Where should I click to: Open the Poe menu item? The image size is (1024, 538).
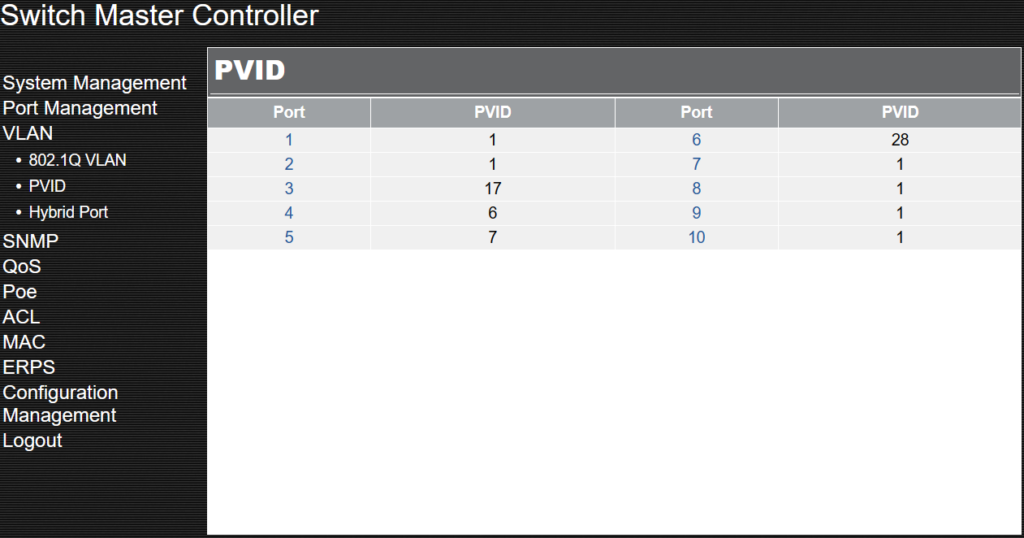pyautogui.click(x=20, y=292)
